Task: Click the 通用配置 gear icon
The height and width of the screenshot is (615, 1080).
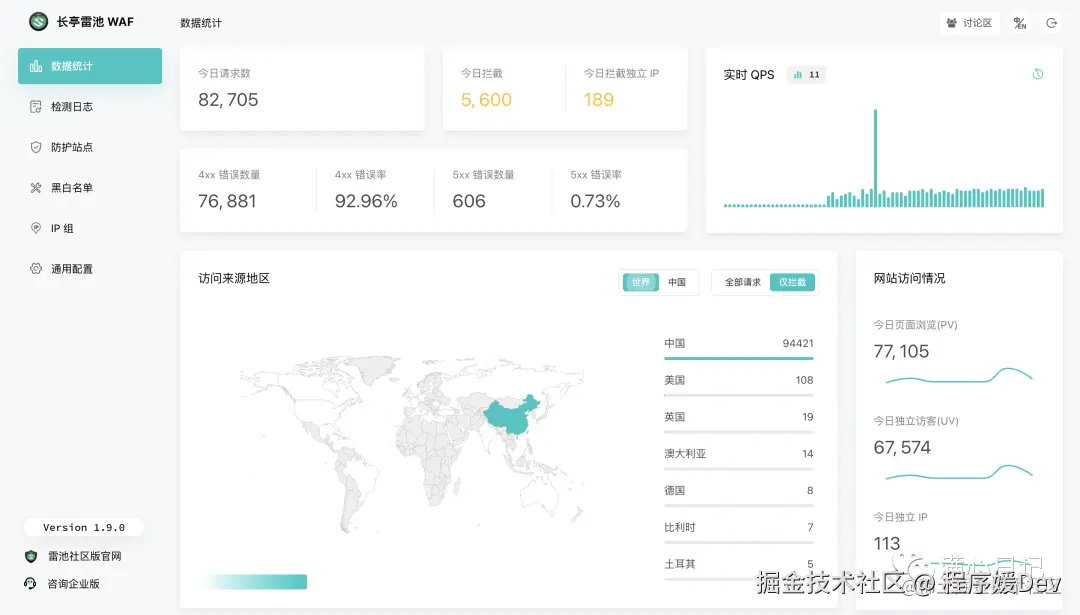Action: (x=36, y=269)
